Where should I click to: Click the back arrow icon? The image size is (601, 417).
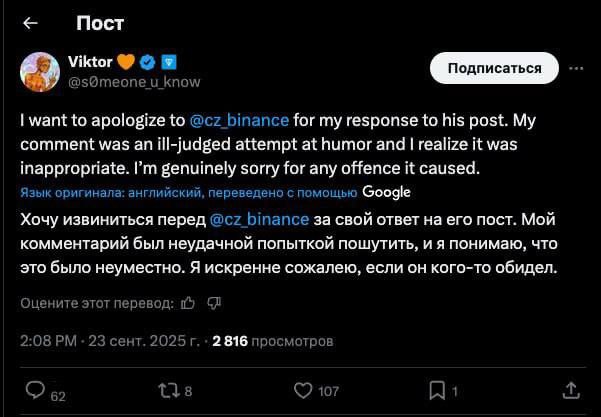click(x=30, y=22)
